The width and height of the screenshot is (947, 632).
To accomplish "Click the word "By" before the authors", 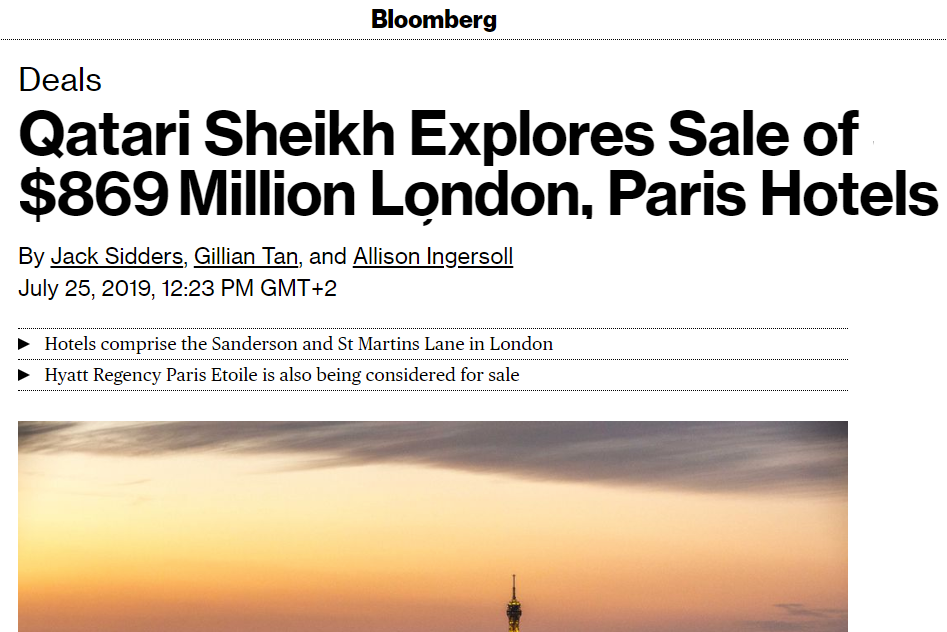I will (31, 256).
